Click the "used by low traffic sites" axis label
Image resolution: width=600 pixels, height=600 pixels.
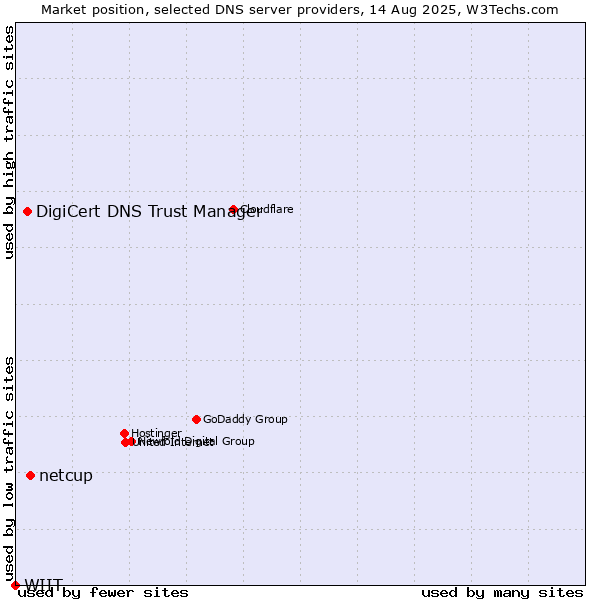8,470
